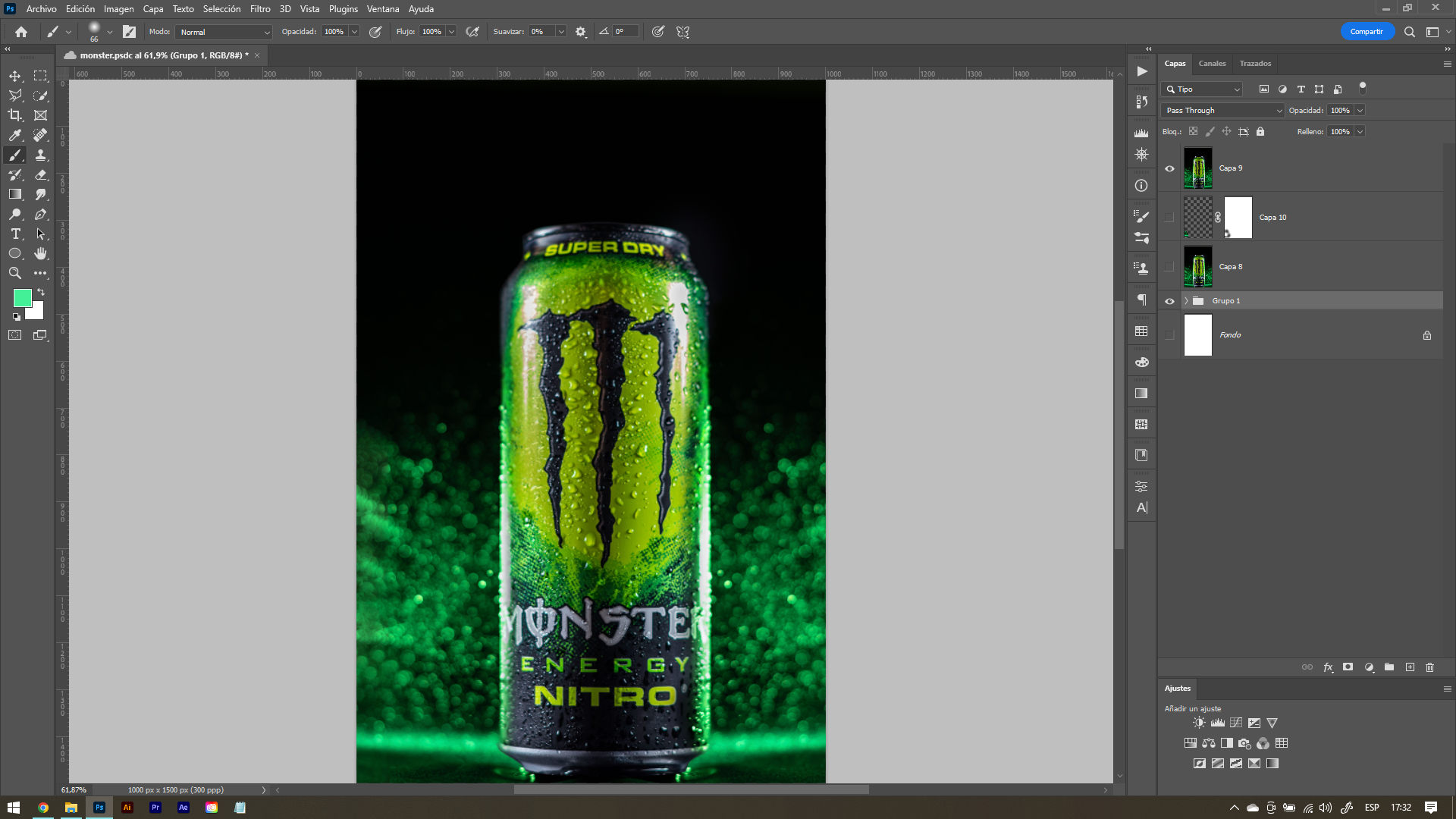Open the Pass Through blend mode dropdown
The height and width of the screenshot is (819, 1456).
click(x=1223, y=111)
